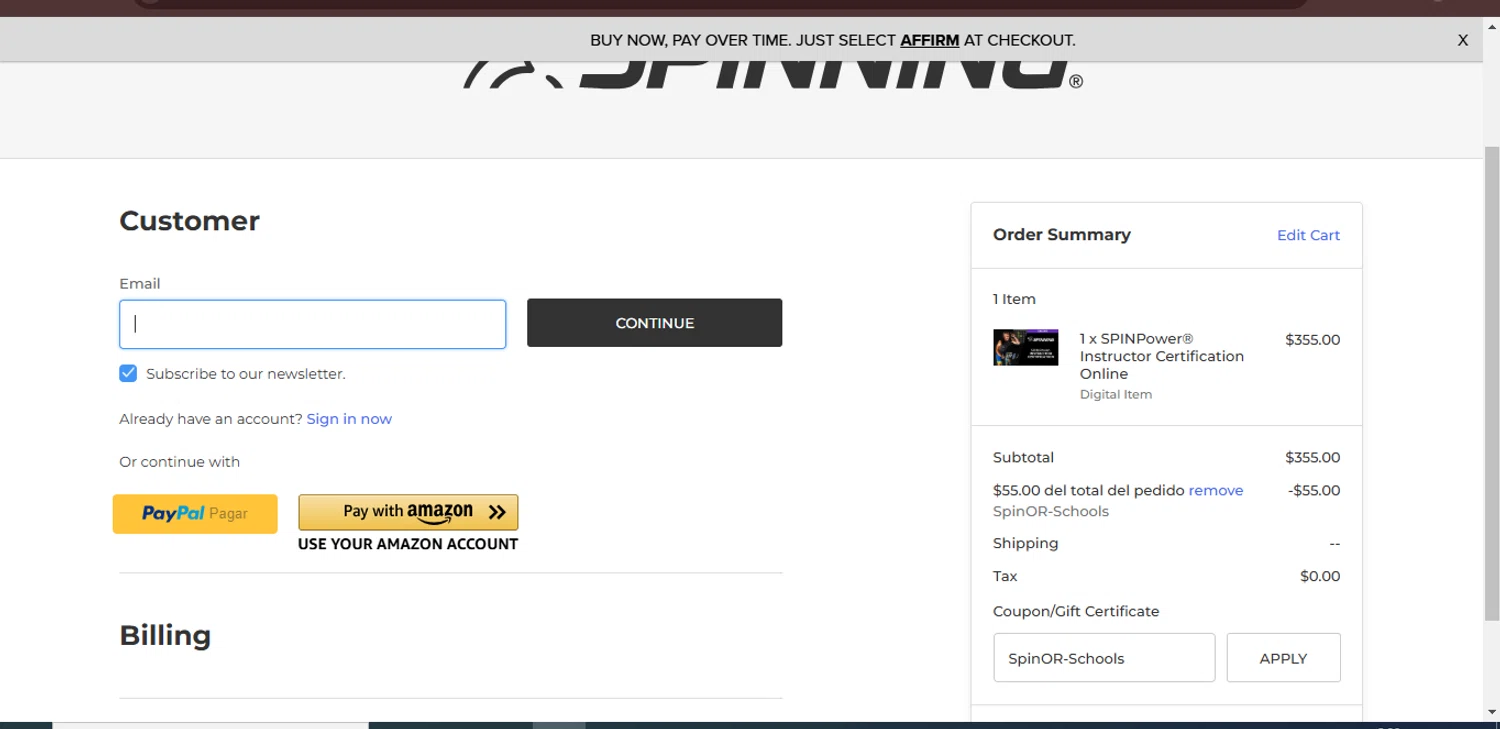Click the Digital Item label
Screen dimensions: 1500x729
pyautogui.click(x=1116, y=394)
